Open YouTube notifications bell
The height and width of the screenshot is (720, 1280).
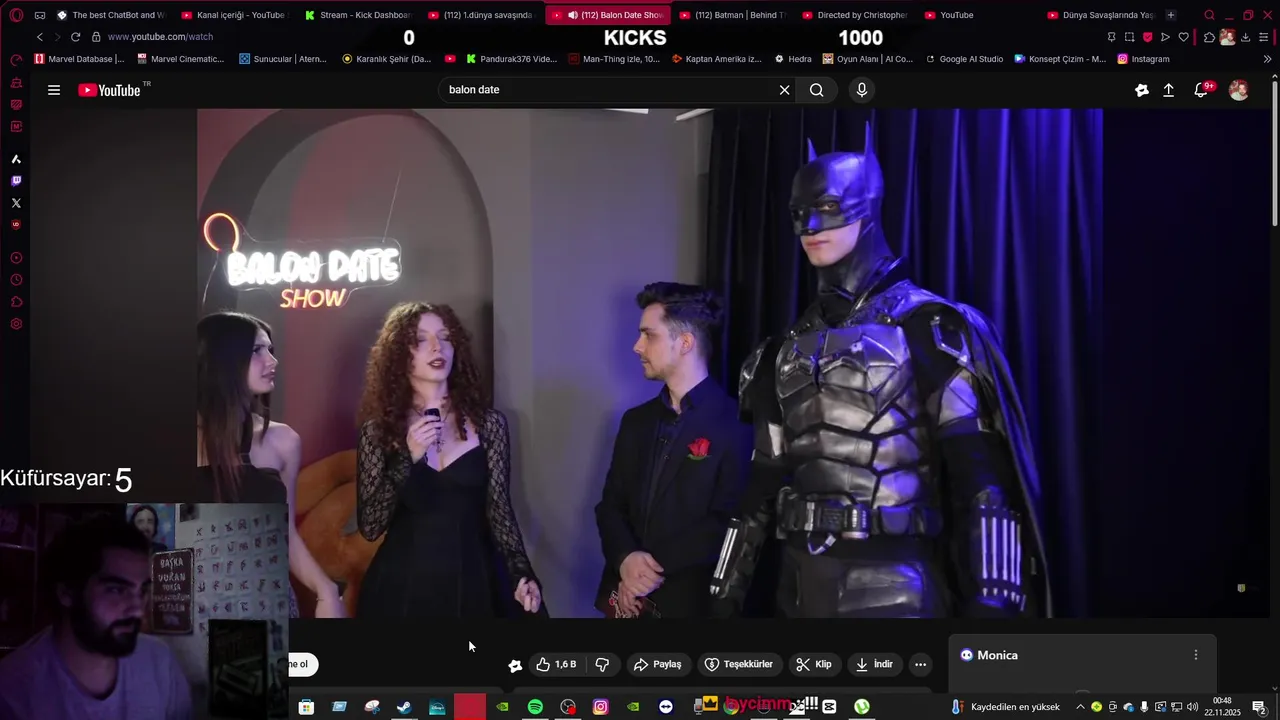[x=1202, y=90]
